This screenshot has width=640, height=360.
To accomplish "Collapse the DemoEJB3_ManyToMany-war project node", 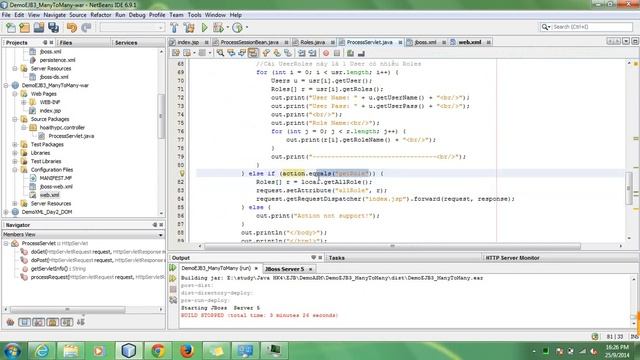I will click(6, 85).
